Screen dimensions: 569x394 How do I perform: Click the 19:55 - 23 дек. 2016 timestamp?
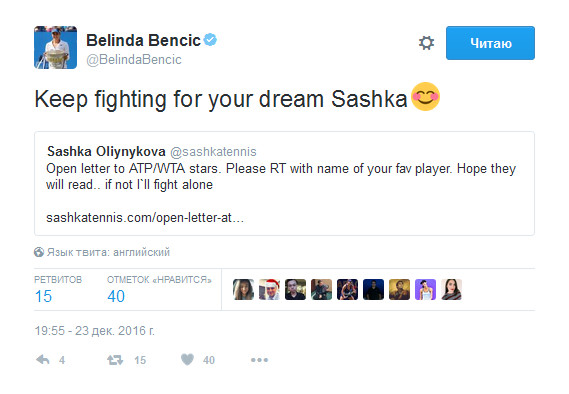94,331
